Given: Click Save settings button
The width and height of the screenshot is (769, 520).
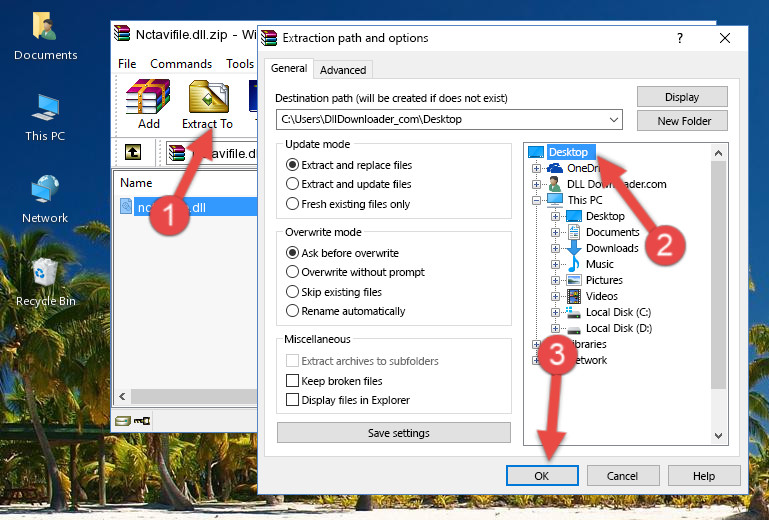Looking at the screenshot, I should pyautogui.click(x=393, y=433).
